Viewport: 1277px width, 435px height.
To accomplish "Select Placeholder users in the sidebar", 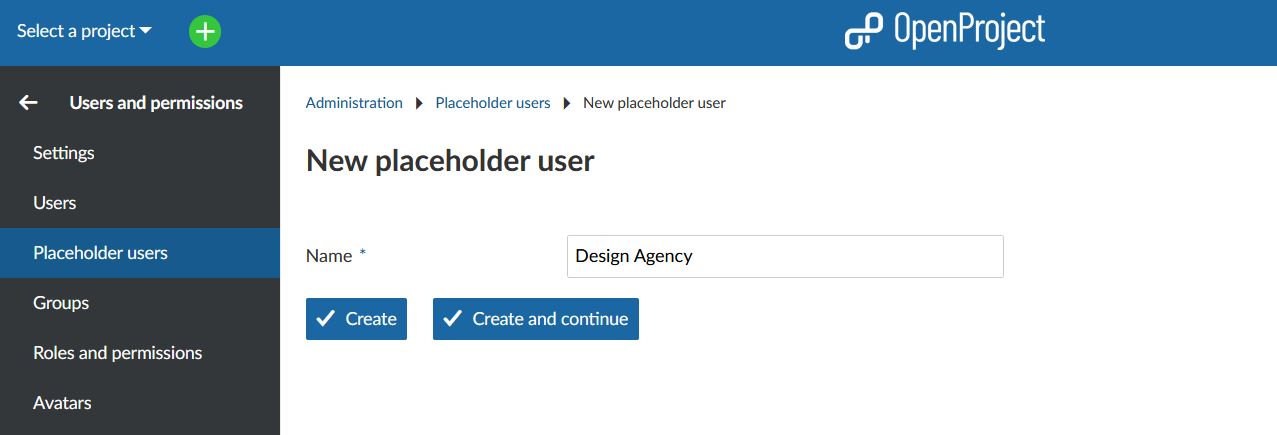I will click(100, 253).
